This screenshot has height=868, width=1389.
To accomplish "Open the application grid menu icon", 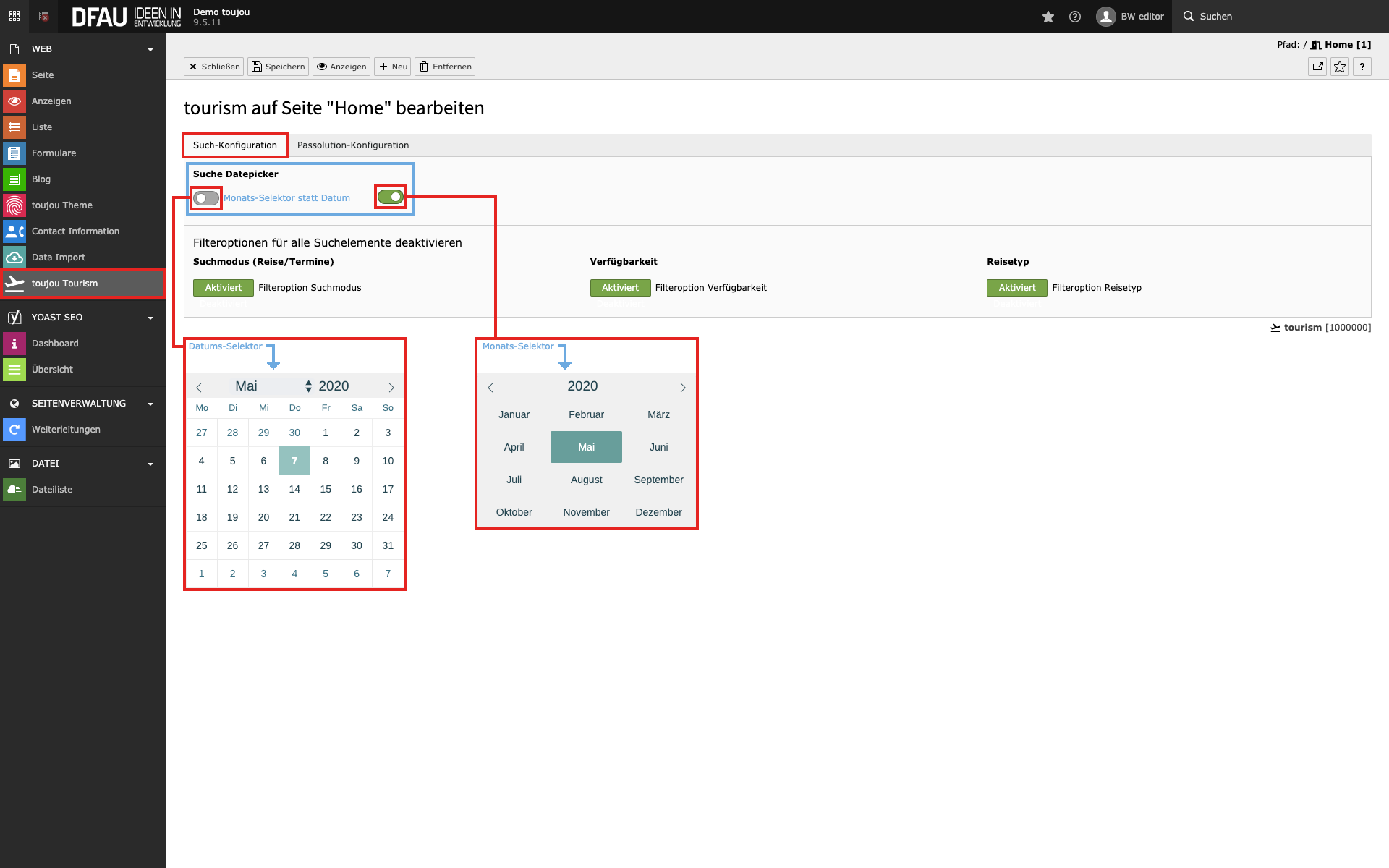I will pyautogui.click(x=14, y=16).
